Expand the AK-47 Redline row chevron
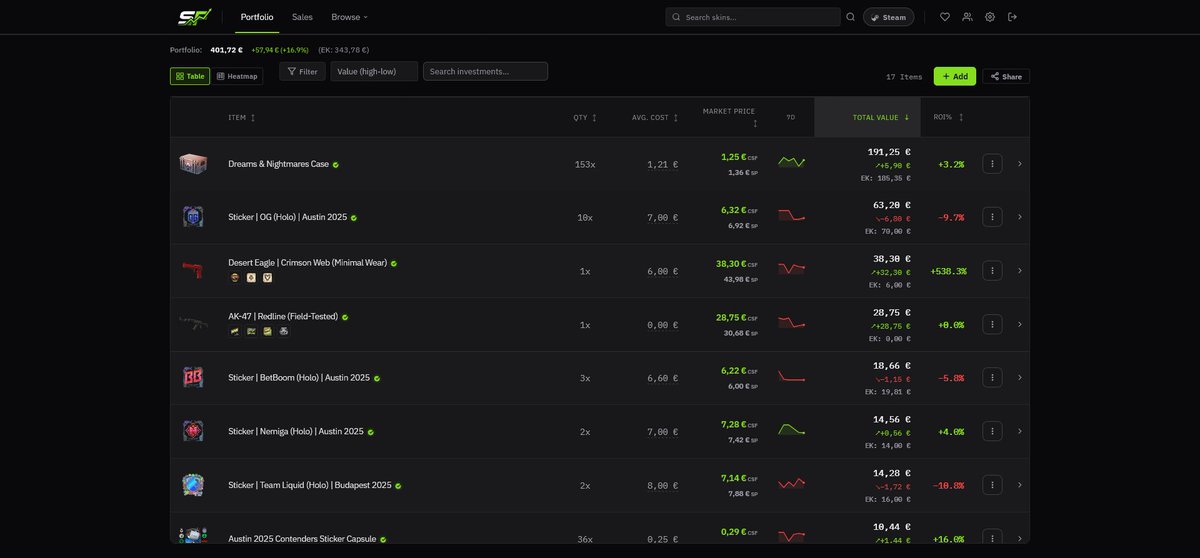 point(1019,324)
